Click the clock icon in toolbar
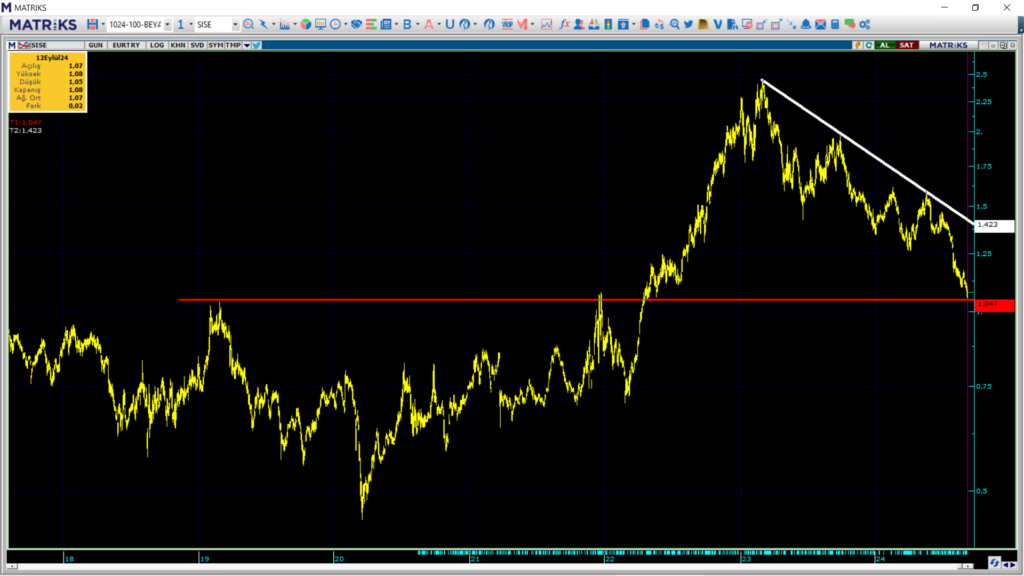The height and width of the screenshot is (576, 1024). 335,24
